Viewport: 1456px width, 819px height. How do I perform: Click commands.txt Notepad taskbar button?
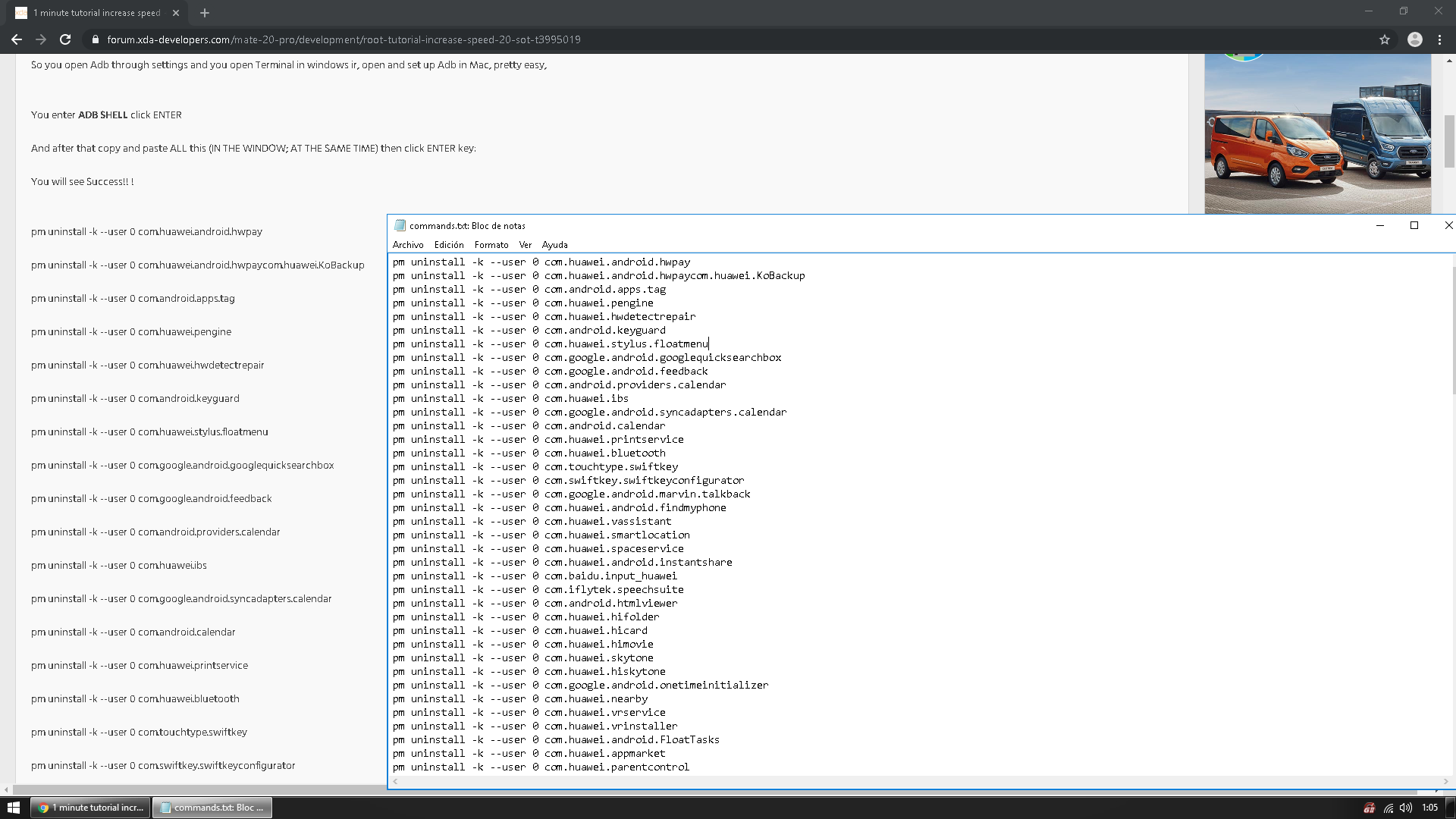pyautogui.click(x=212, y=808)
